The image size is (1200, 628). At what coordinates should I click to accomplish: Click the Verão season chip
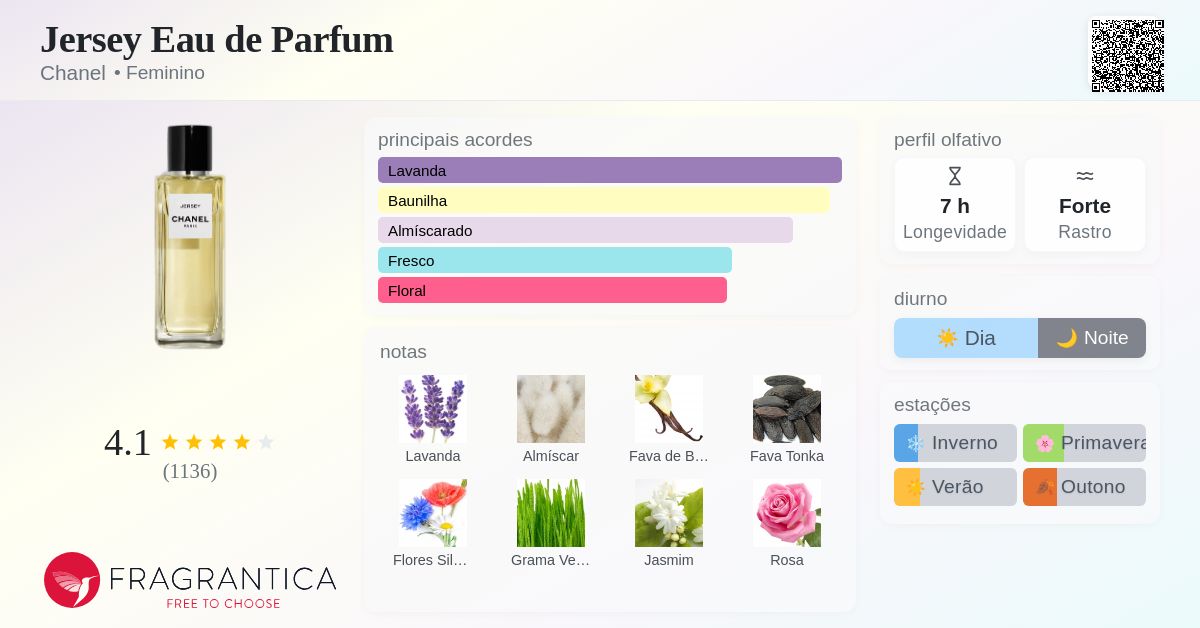(955, 487)
